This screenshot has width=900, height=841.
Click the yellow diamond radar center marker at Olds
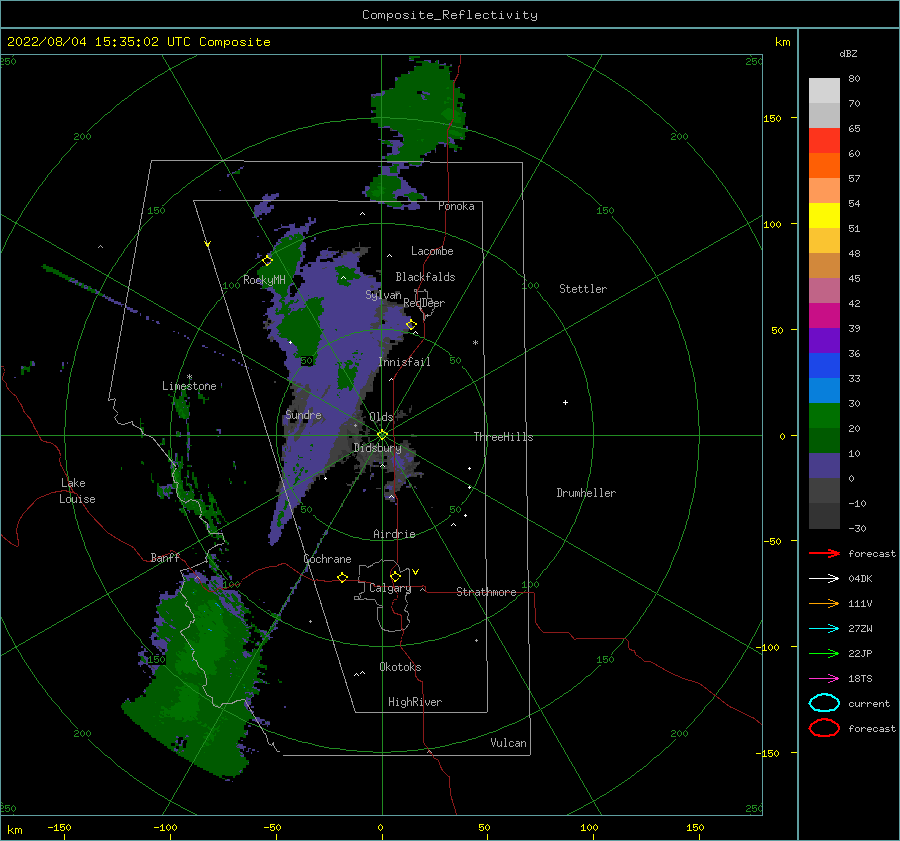click(382, 435)
